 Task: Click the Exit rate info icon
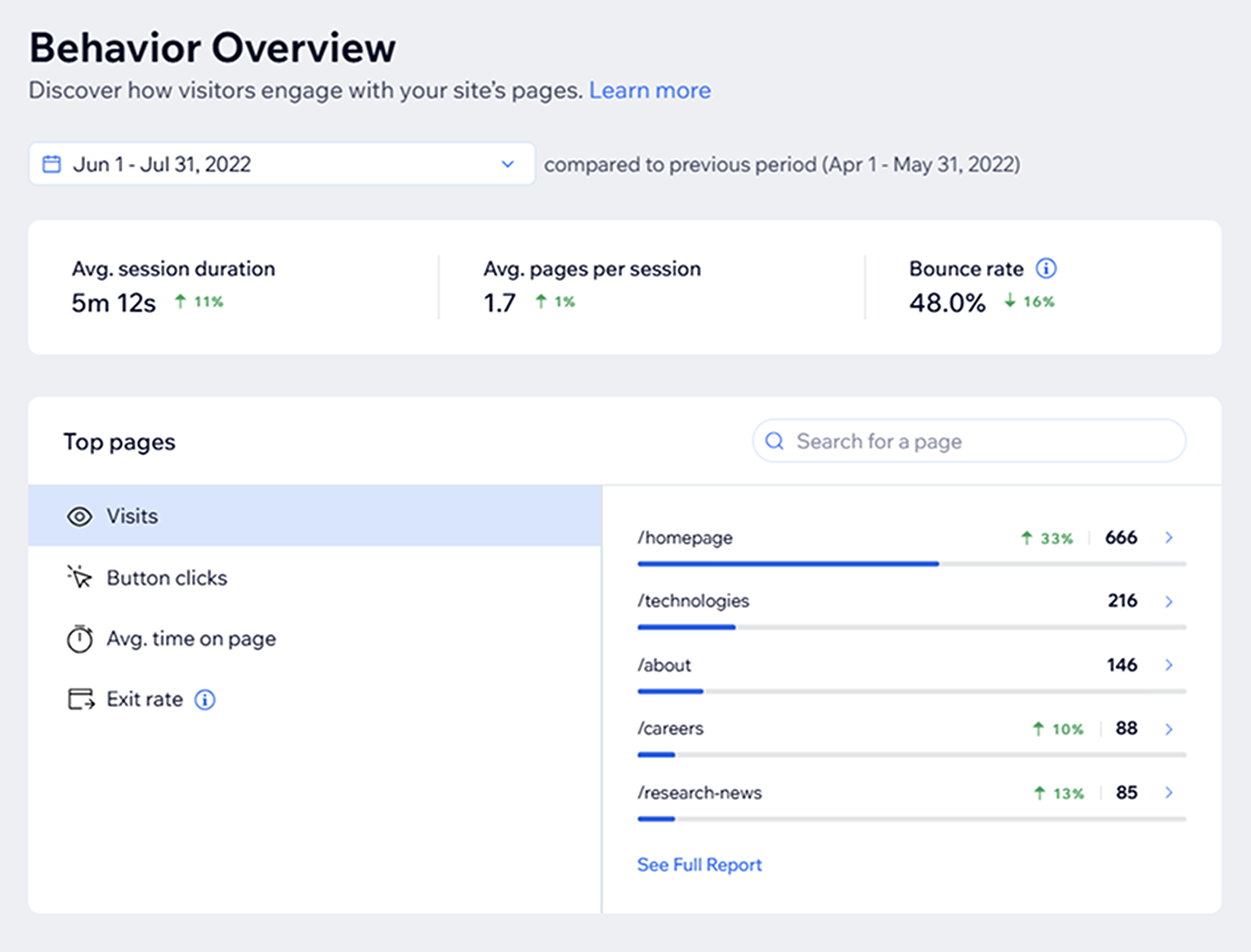coord(205,700)
